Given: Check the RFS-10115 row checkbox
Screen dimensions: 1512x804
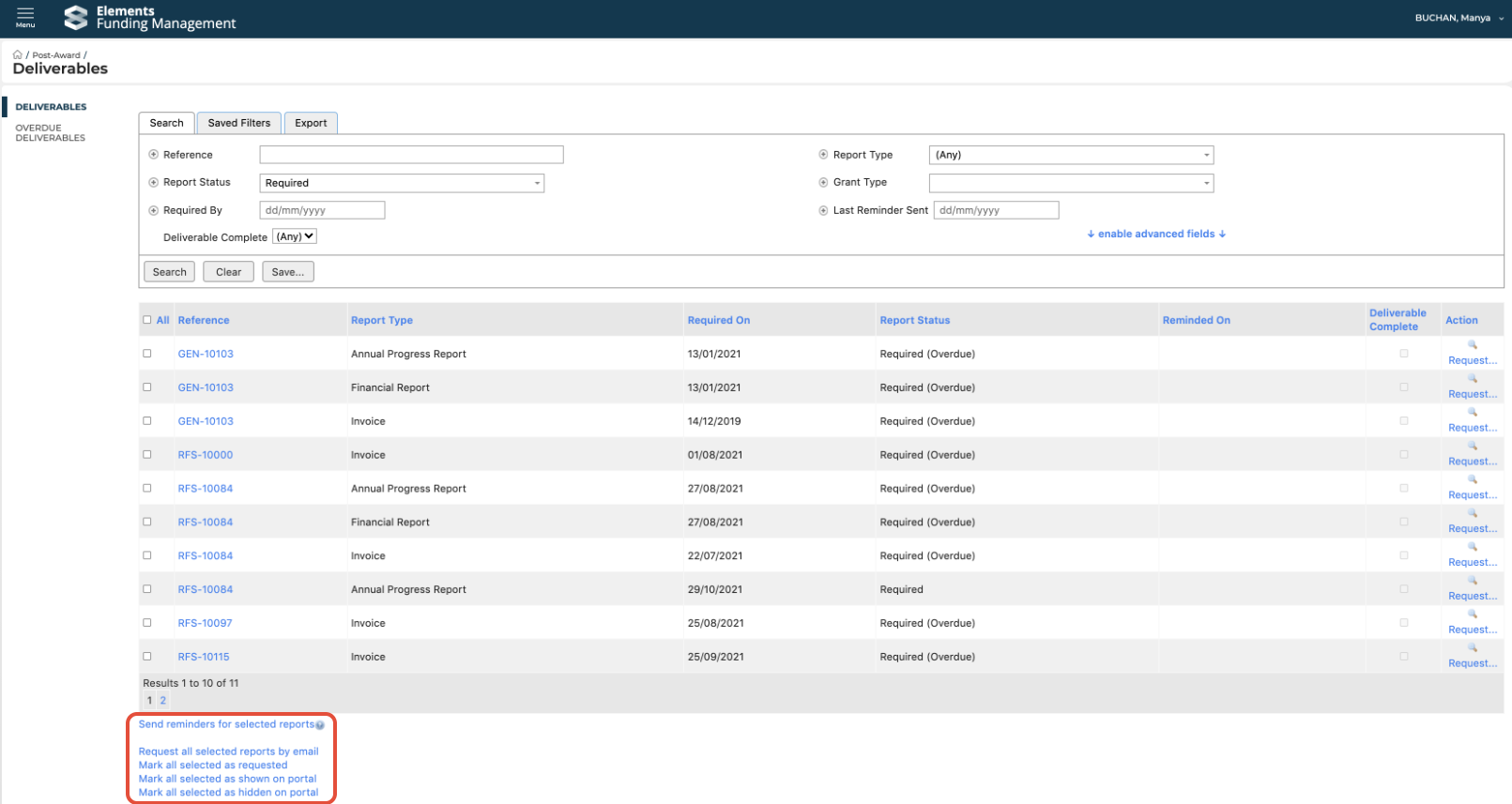Looking at the screenshot, I should pyautogui.click(x=147, y=657).
